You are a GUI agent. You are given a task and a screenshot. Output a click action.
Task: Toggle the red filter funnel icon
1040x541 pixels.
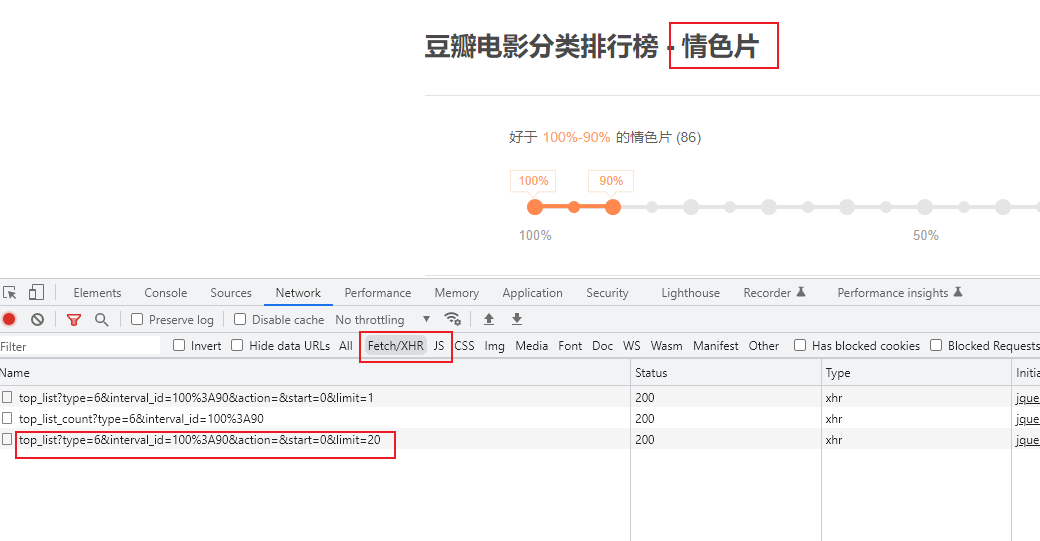[x=74, y=320]
